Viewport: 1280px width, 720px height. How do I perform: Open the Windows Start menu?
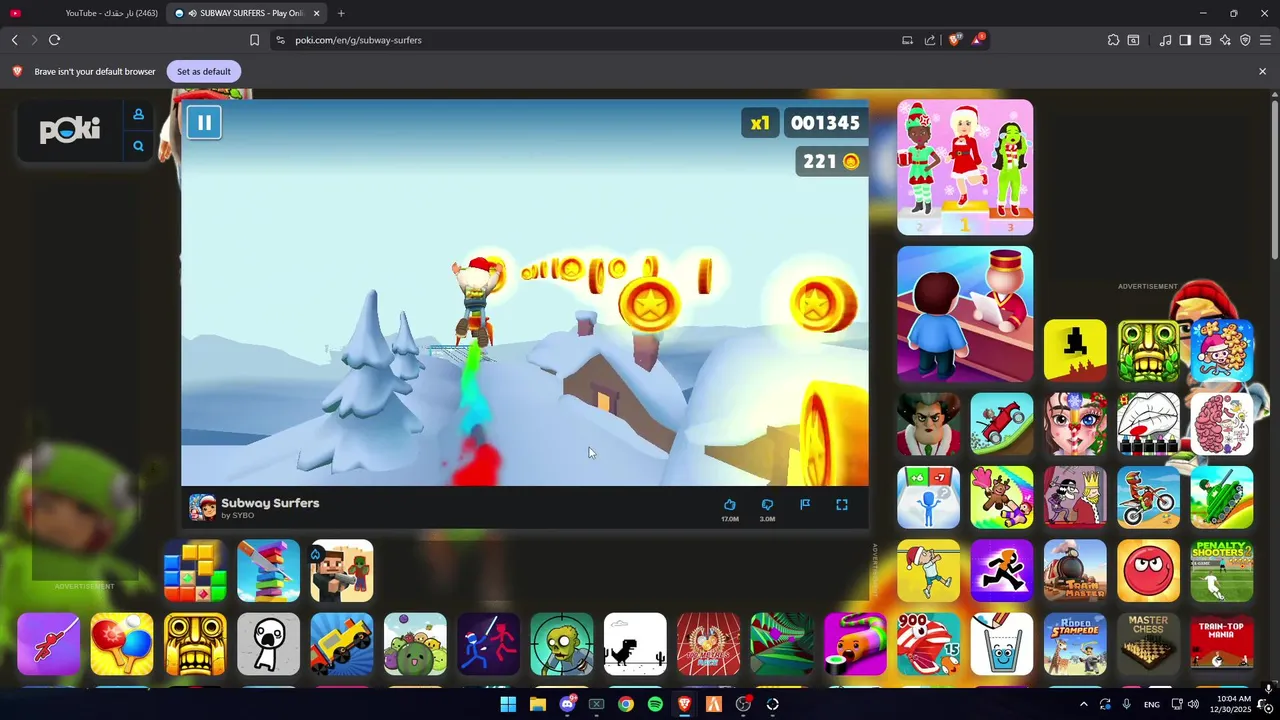point(508,704)
